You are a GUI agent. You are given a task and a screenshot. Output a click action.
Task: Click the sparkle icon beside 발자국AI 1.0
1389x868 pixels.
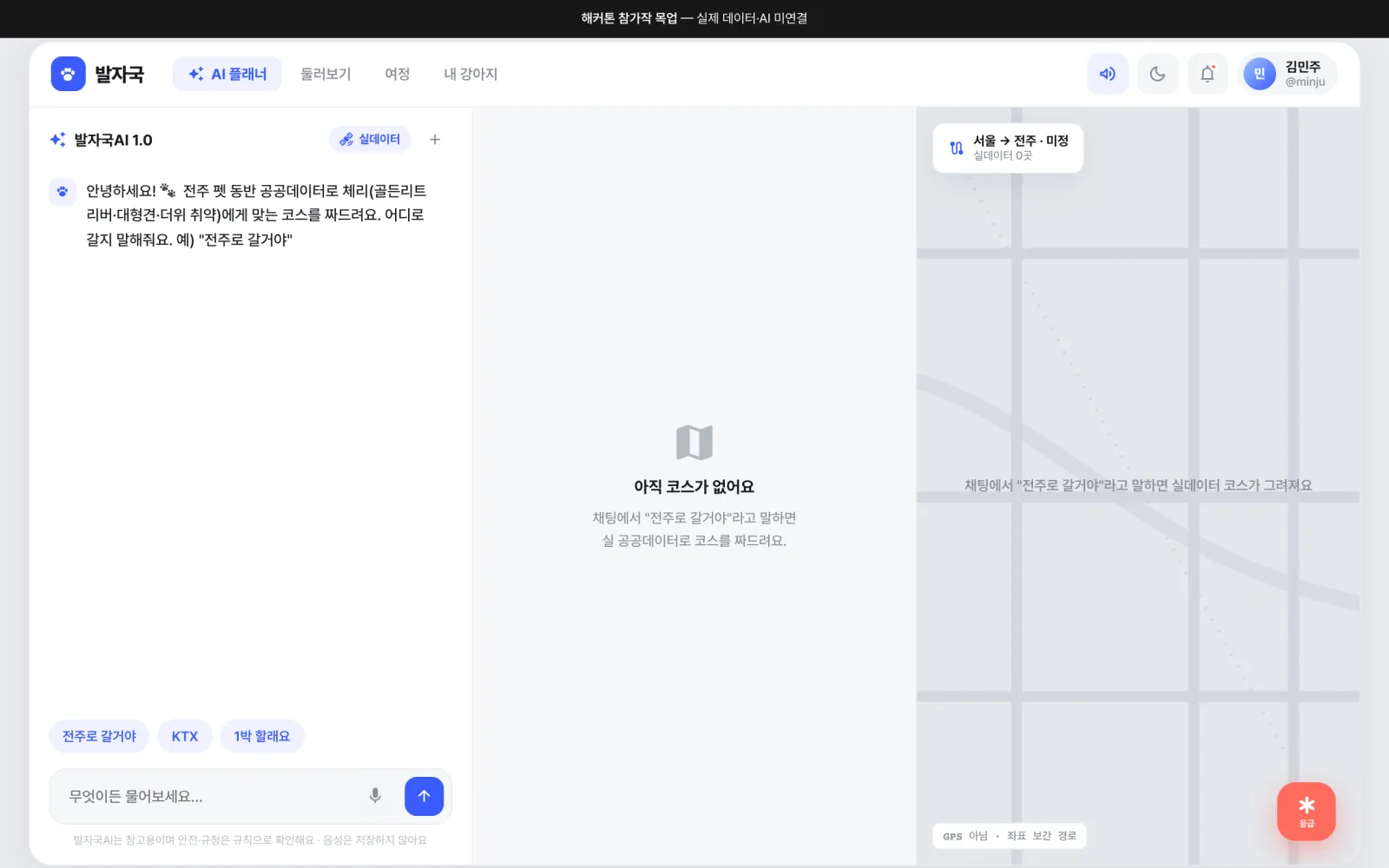click(x=58, y=140)
